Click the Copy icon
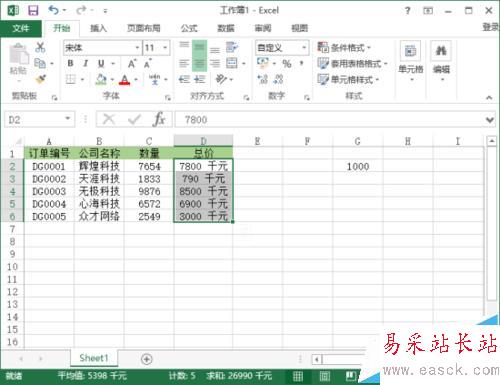The height and width of the screenshot is (385, 500). (40, 63)
